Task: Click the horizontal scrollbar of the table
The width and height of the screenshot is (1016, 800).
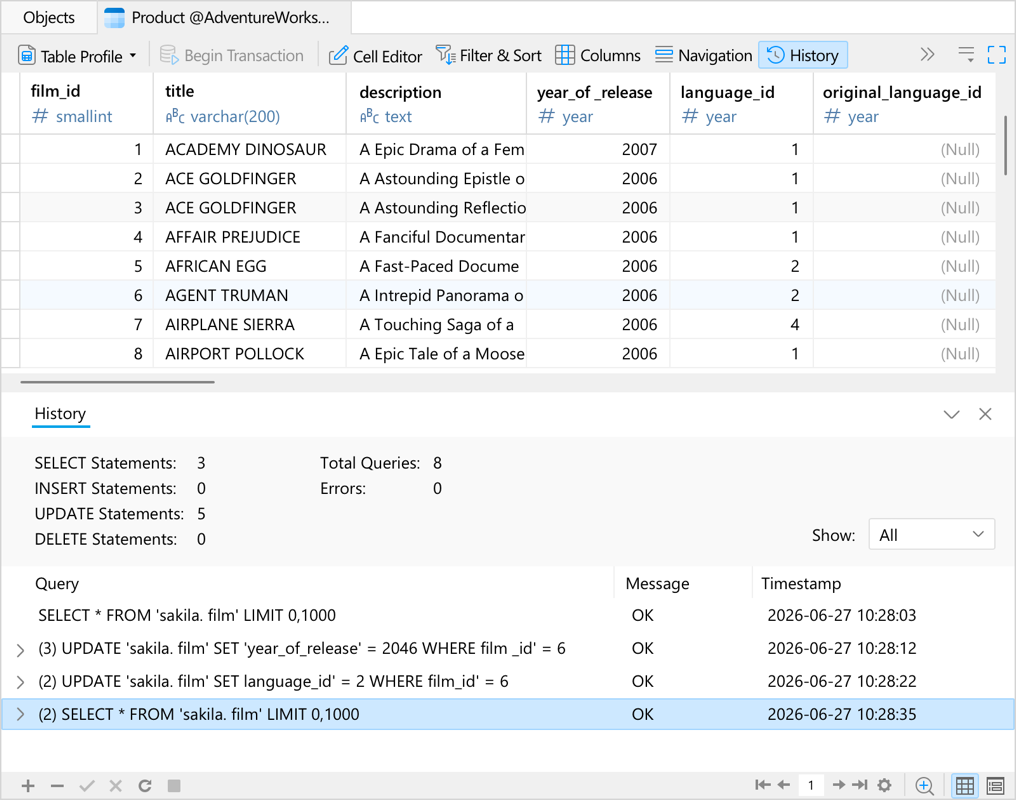Action: 117,382
